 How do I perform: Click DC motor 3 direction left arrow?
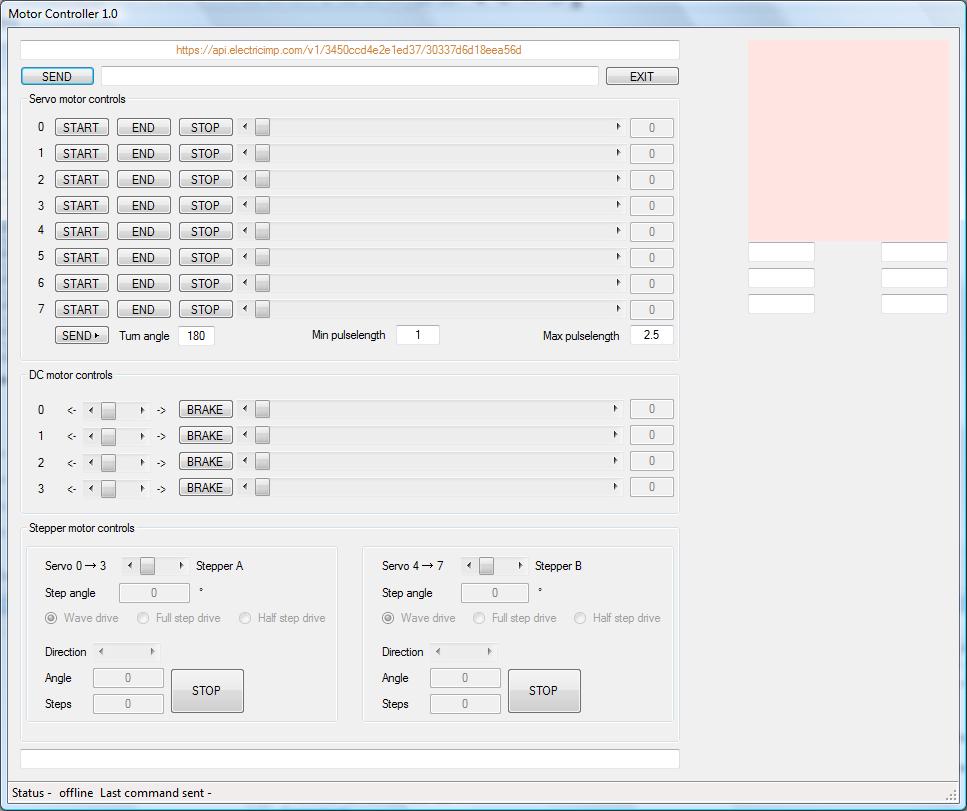91,488
